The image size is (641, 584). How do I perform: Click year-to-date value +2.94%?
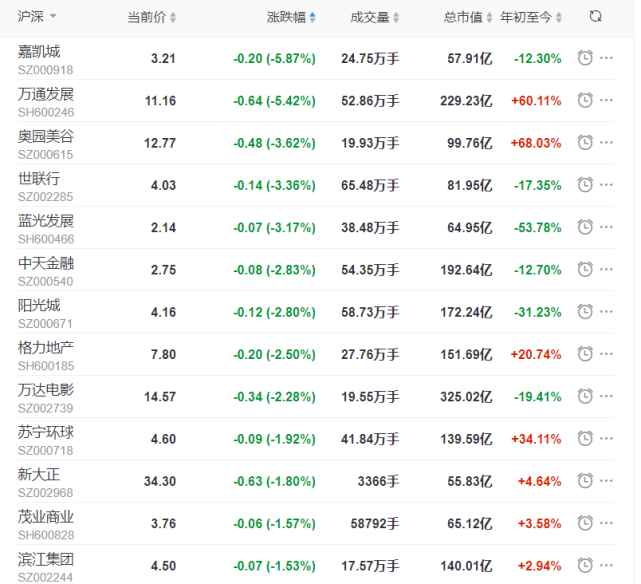[540, 566]
